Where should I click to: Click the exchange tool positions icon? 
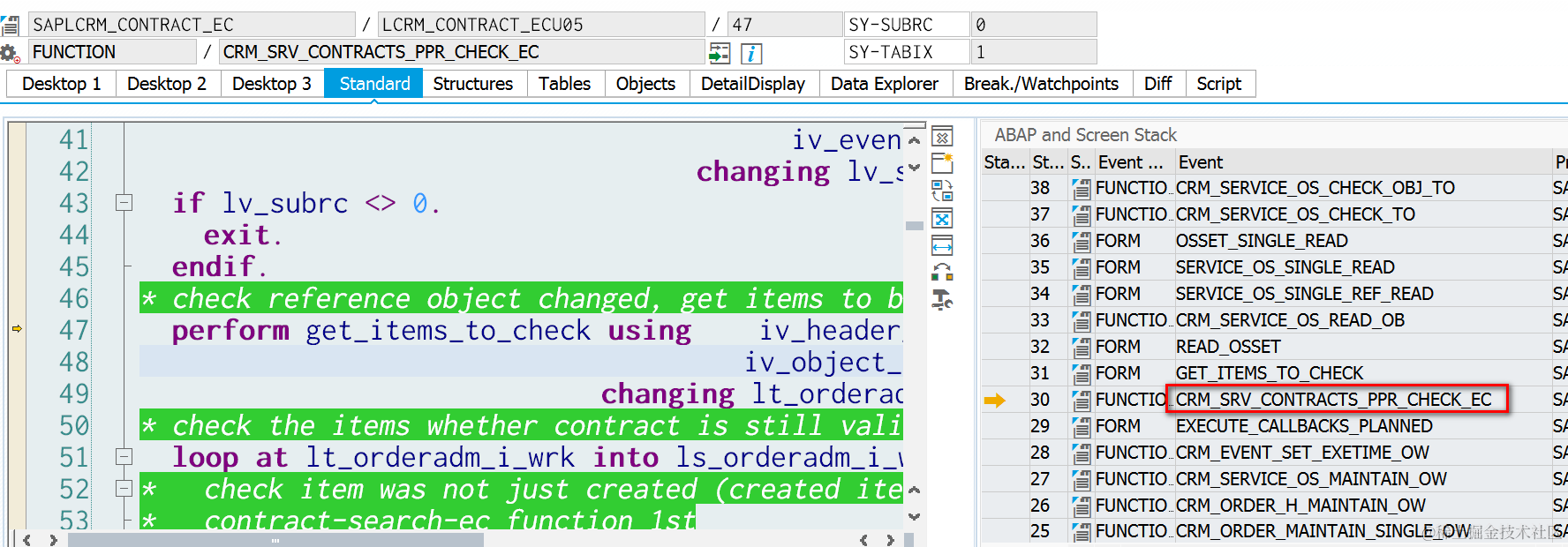pos(942,273)
